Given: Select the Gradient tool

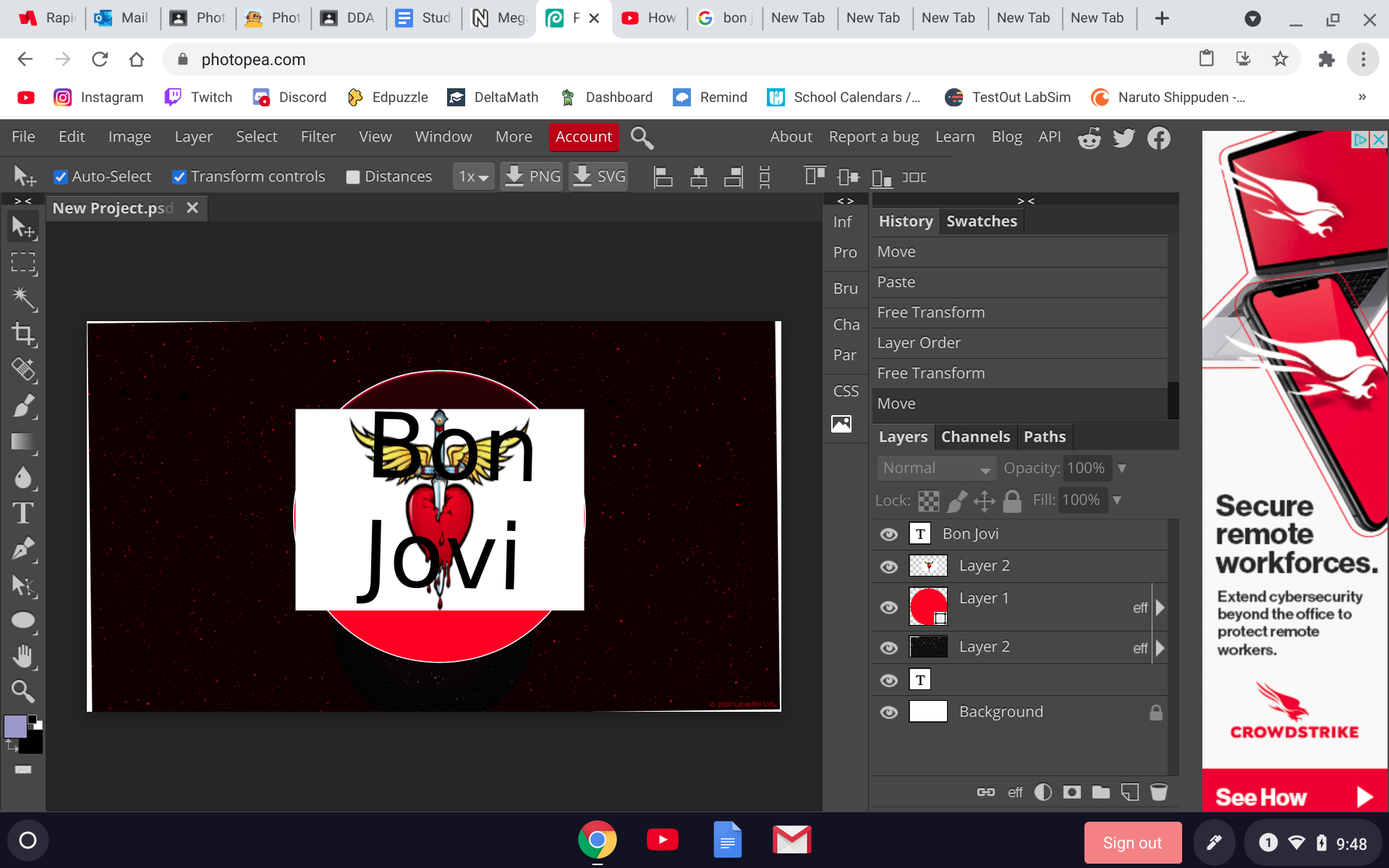Looking at the screenshot, I should pos(23,442).
